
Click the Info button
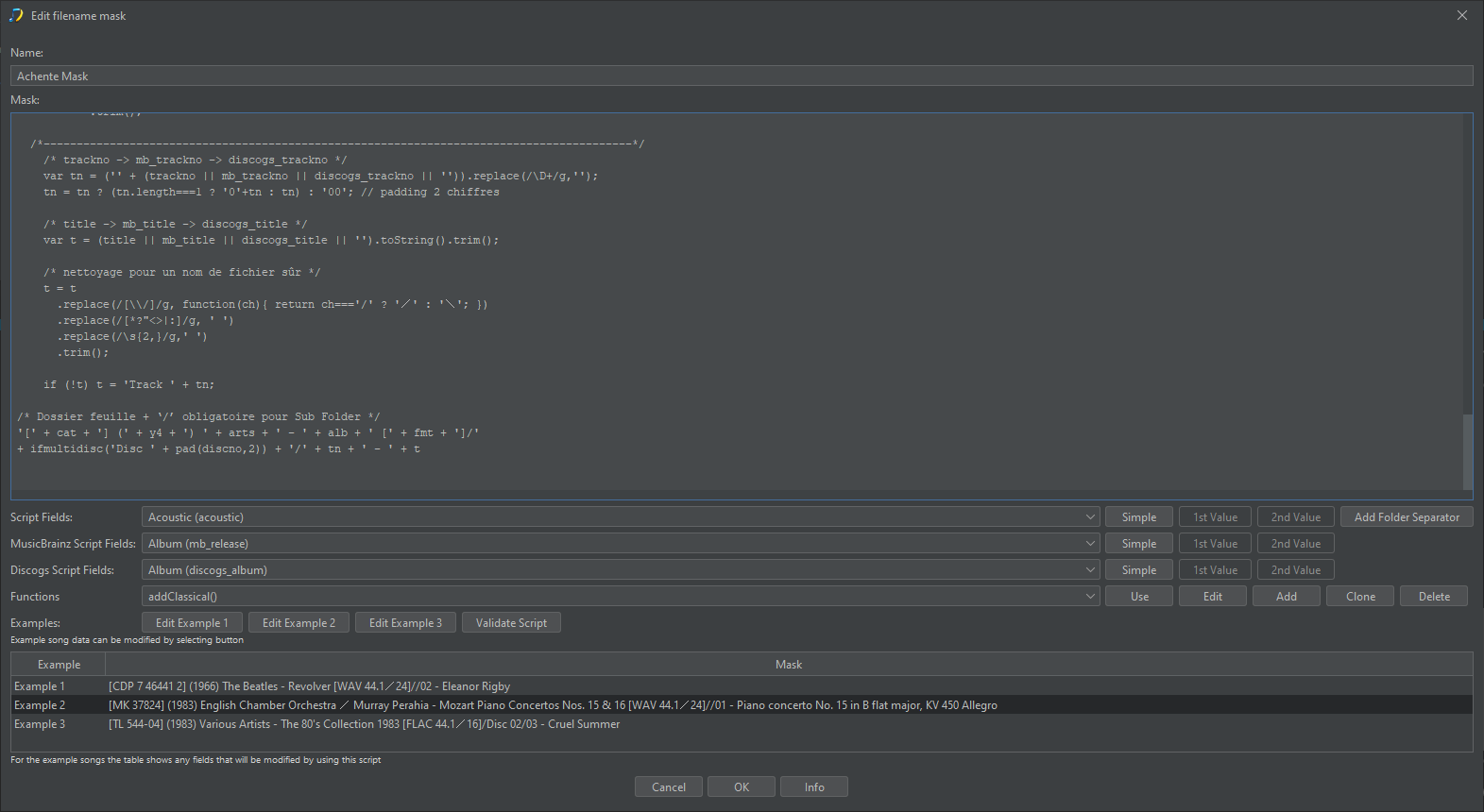tap(814, 787)
